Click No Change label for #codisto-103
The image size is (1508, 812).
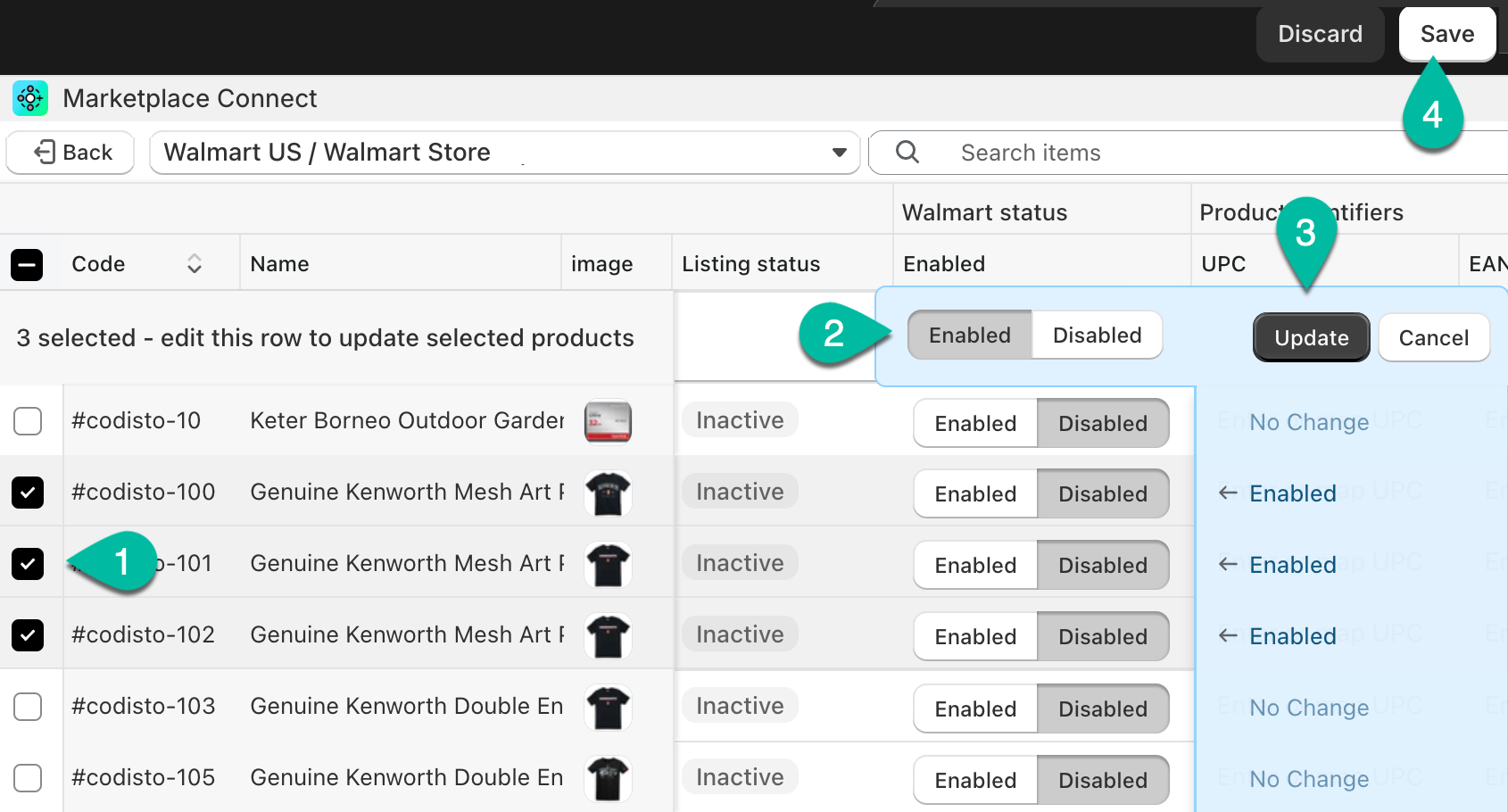click(1309, 708)
